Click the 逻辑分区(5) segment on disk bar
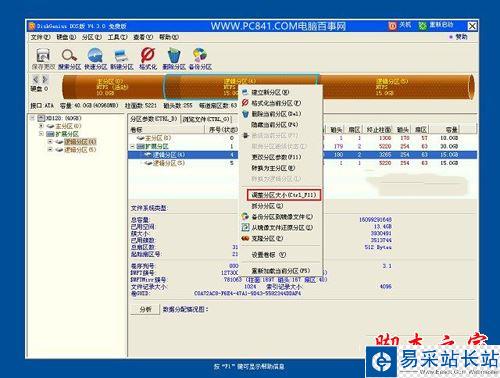This screenshot has width=500, height=378. [x=397, y=87]
